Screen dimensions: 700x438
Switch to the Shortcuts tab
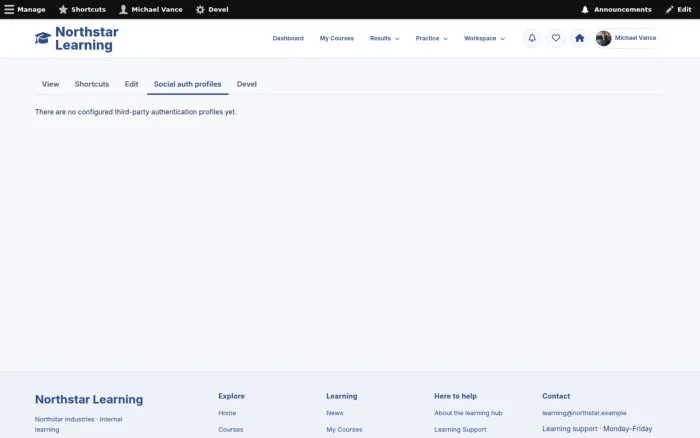tap(92, 84)
